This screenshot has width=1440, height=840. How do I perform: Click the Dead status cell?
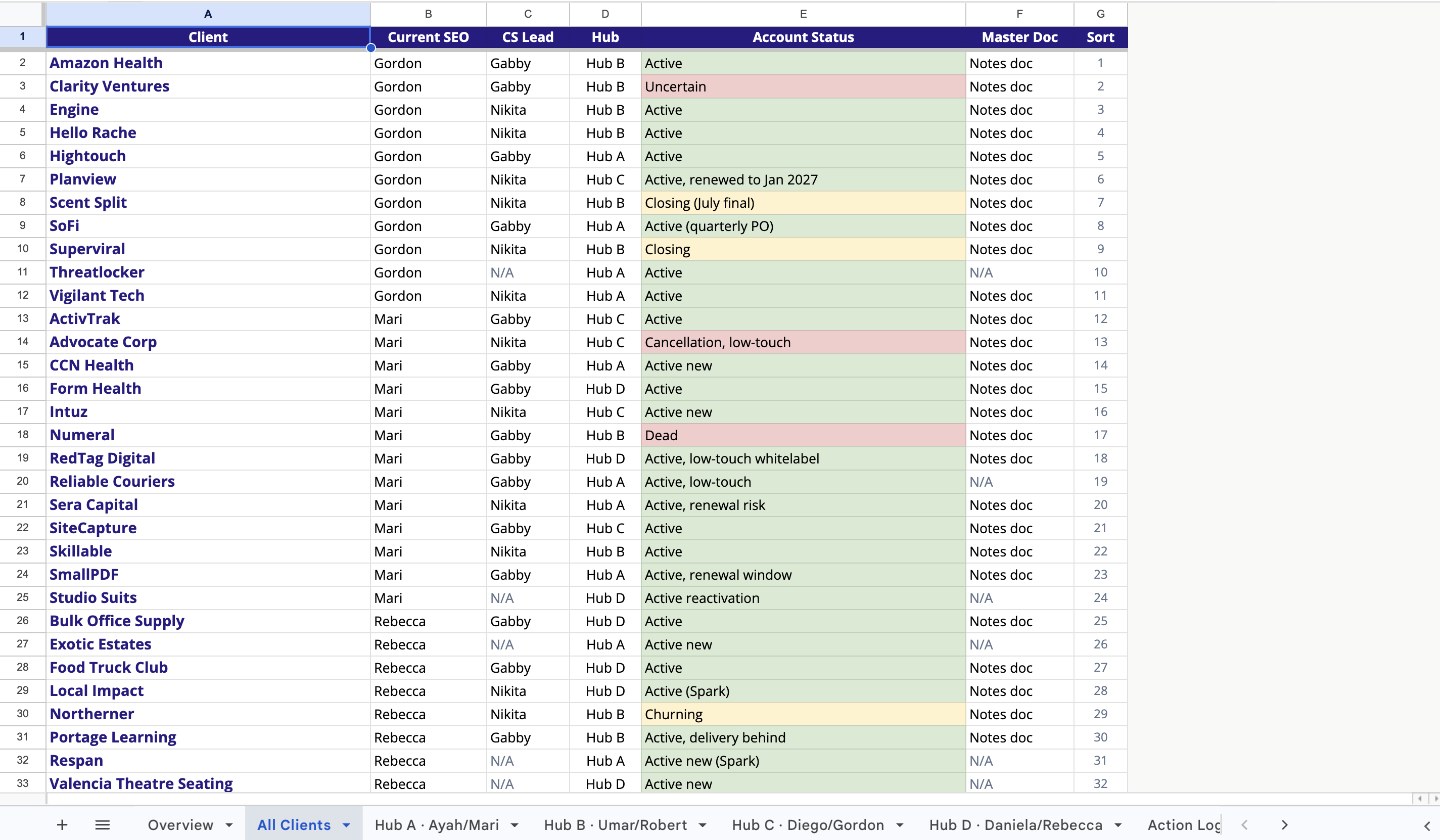tap(803, 435)
